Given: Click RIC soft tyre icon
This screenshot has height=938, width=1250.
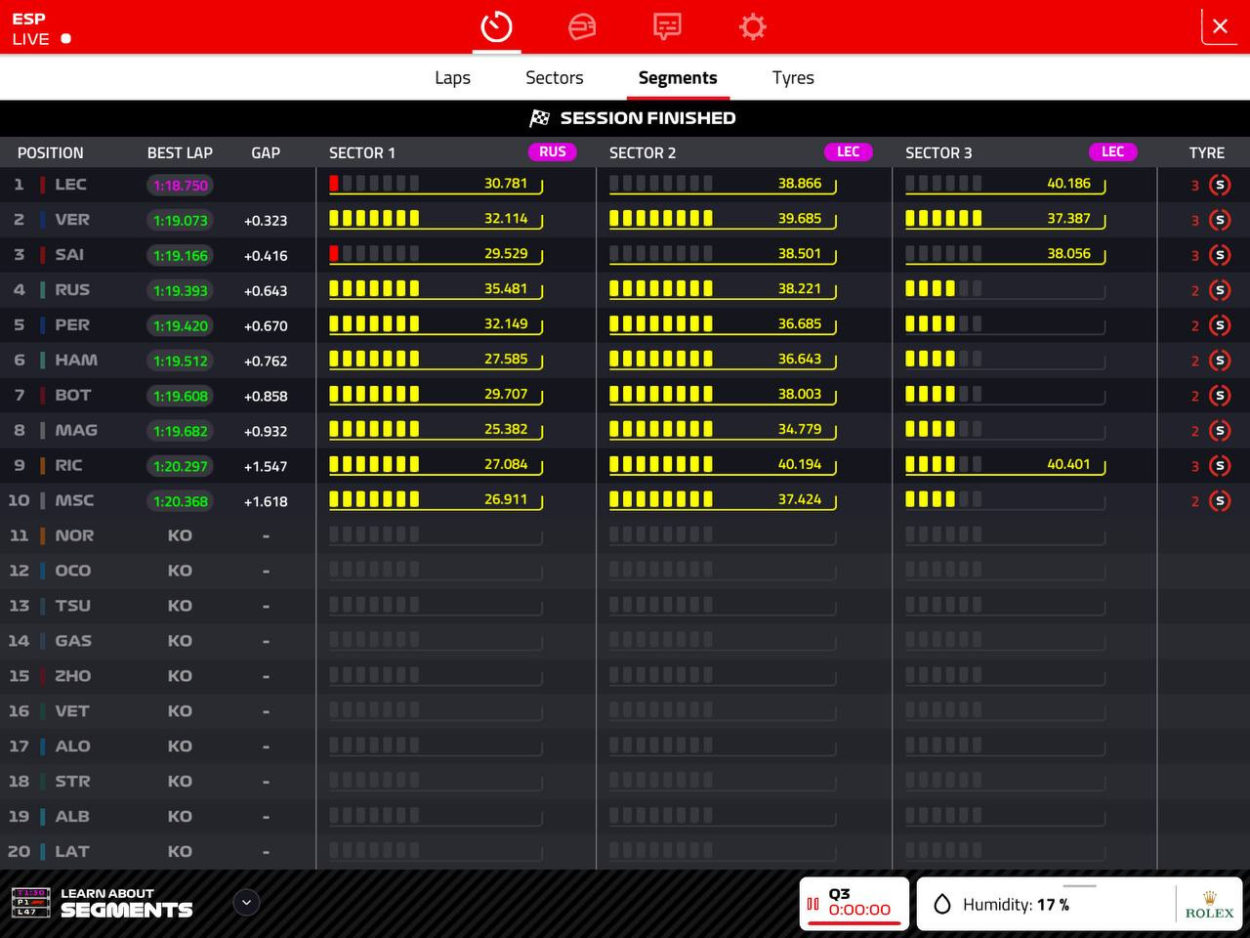Looking at the screenshot, I should coord(1219,466).
